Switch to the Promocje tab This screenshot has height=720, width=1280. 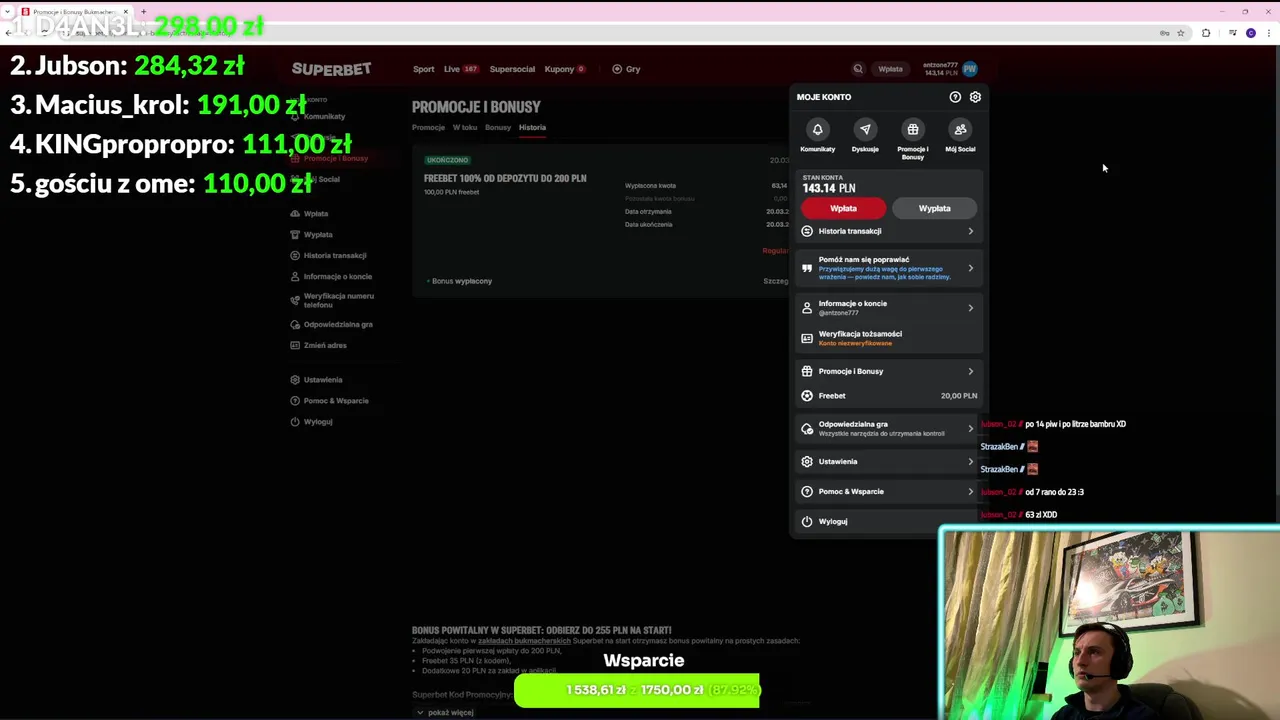point(428,127)
